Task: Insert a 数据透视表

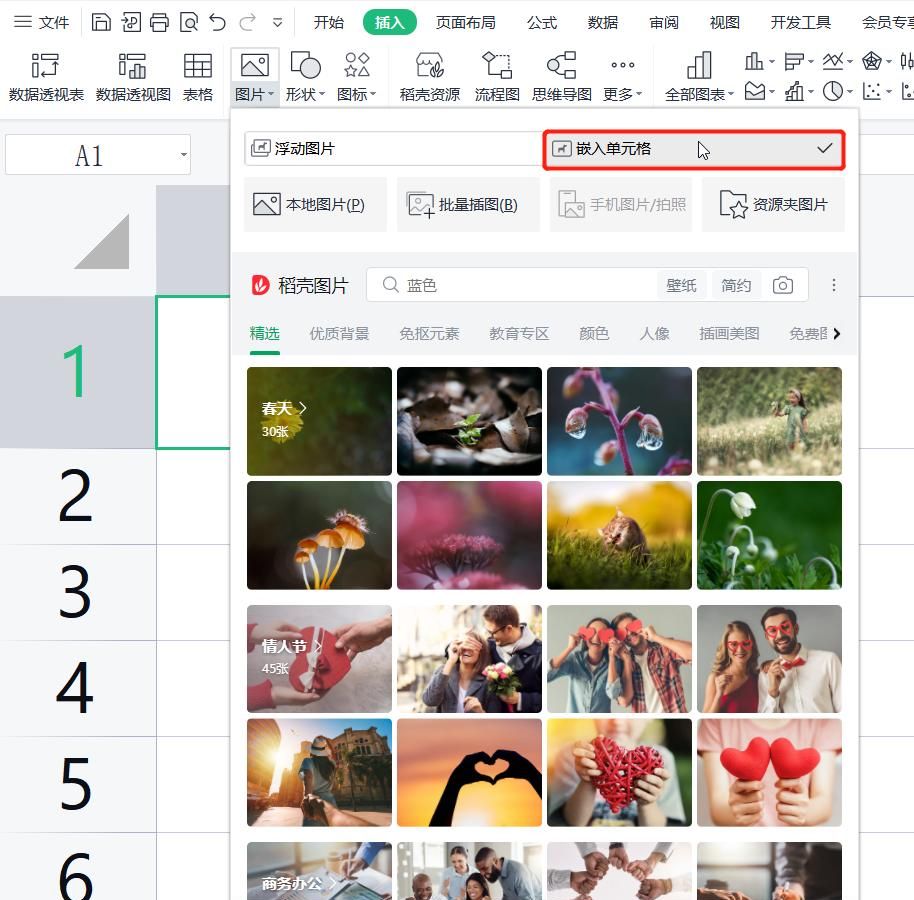Action: 46,77
